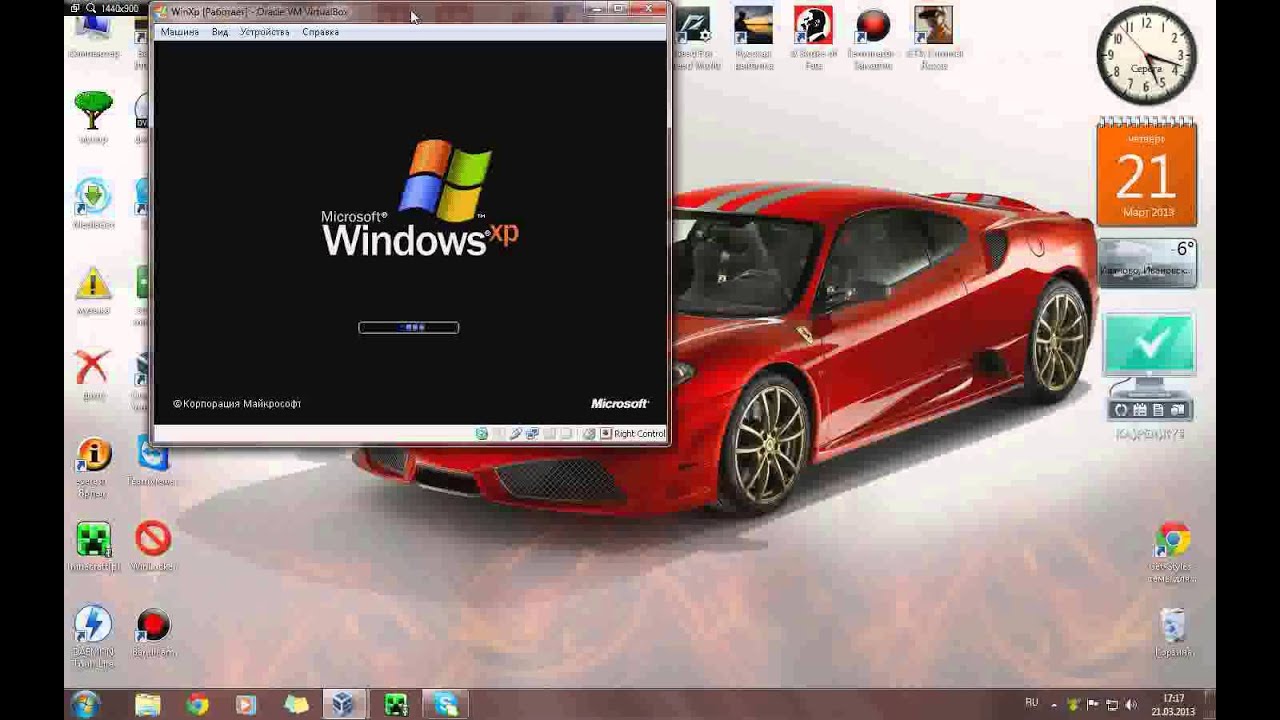Open the media player taskbar icon

click(x=246, y=705)
